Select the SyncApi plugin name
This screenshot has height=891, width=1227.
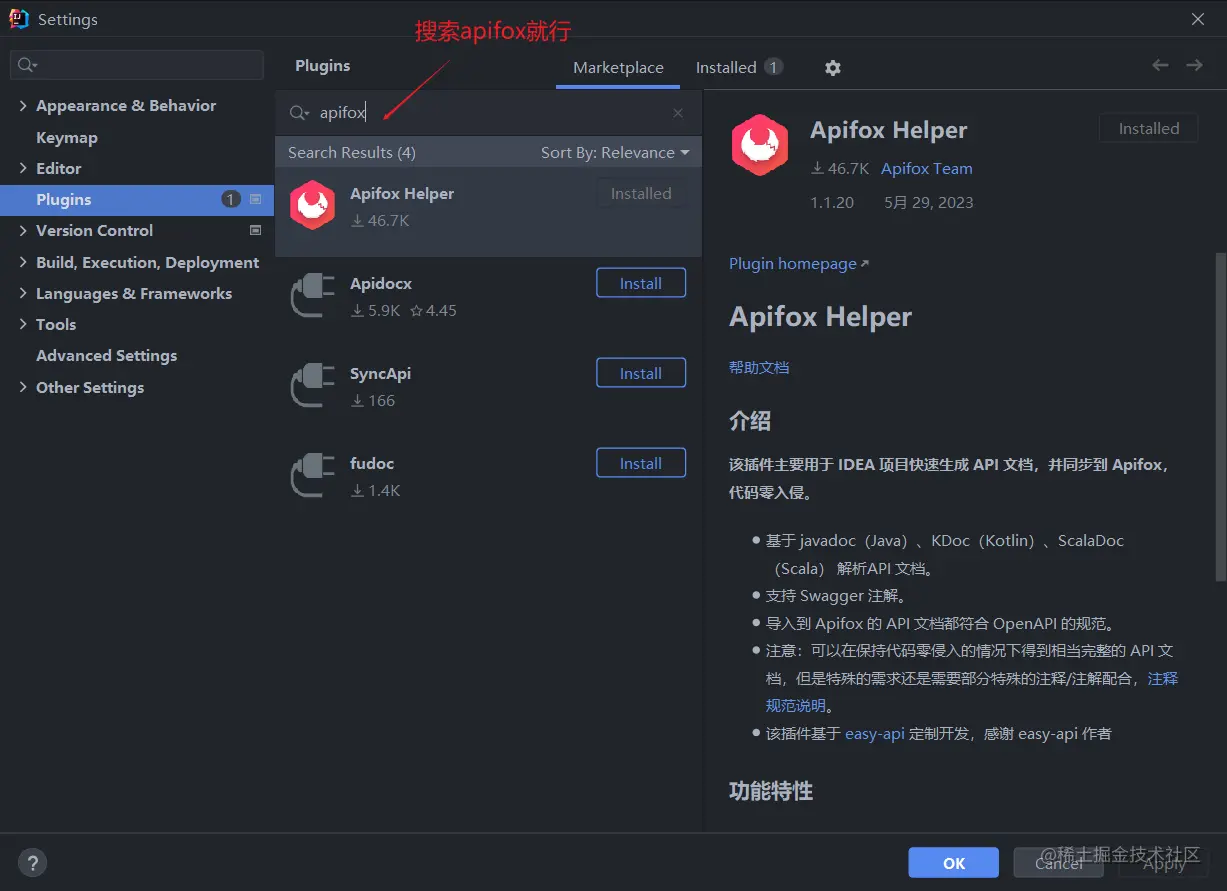tap(381, 373)
